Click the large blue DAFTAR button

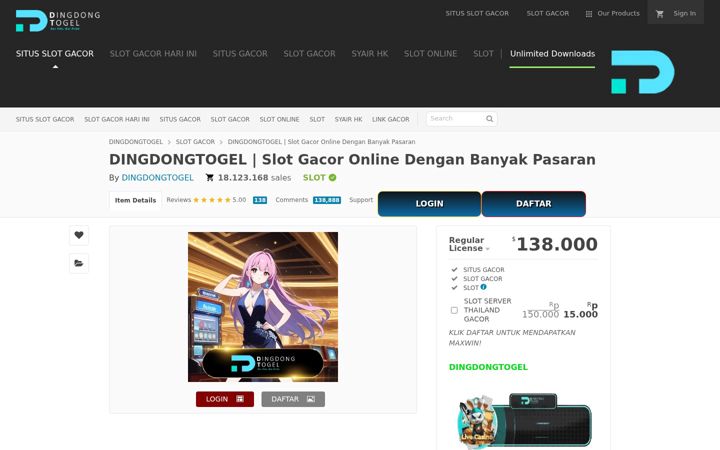pos(534,204)
